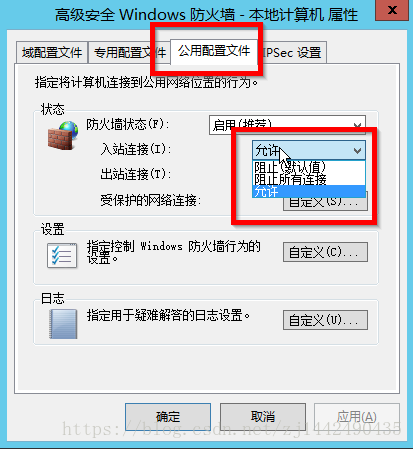413x449 pixels.
Task: Click the 取消 button
Action: coord(263,416)
